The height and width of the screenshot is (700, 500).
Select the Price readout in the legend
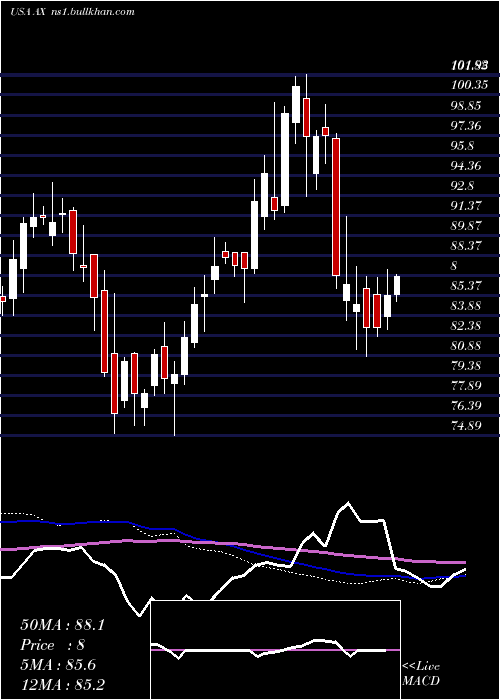click(52, 645)
